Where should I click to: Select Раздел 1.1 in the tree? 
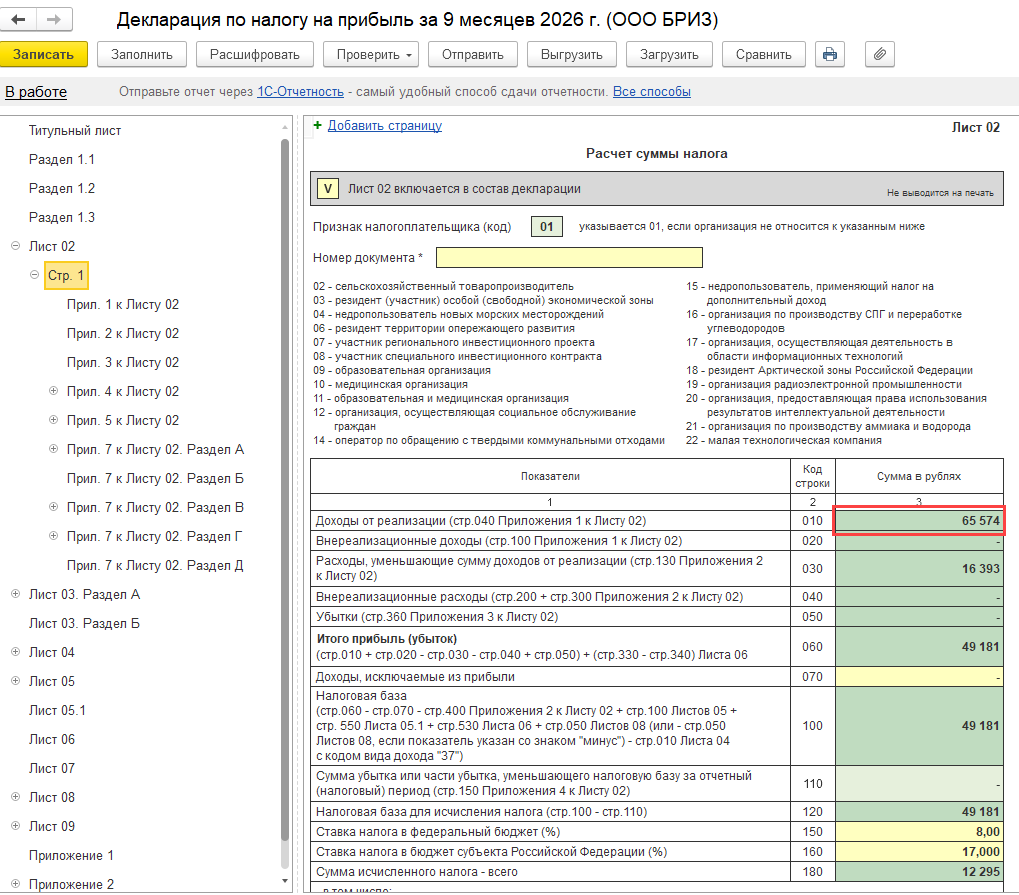[62, 160]
